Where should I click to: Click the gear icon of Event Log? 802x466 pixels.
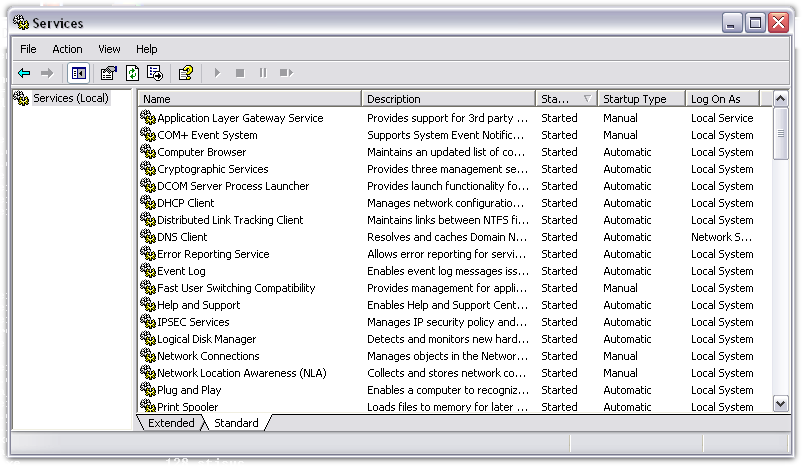(x=148, y=271)
